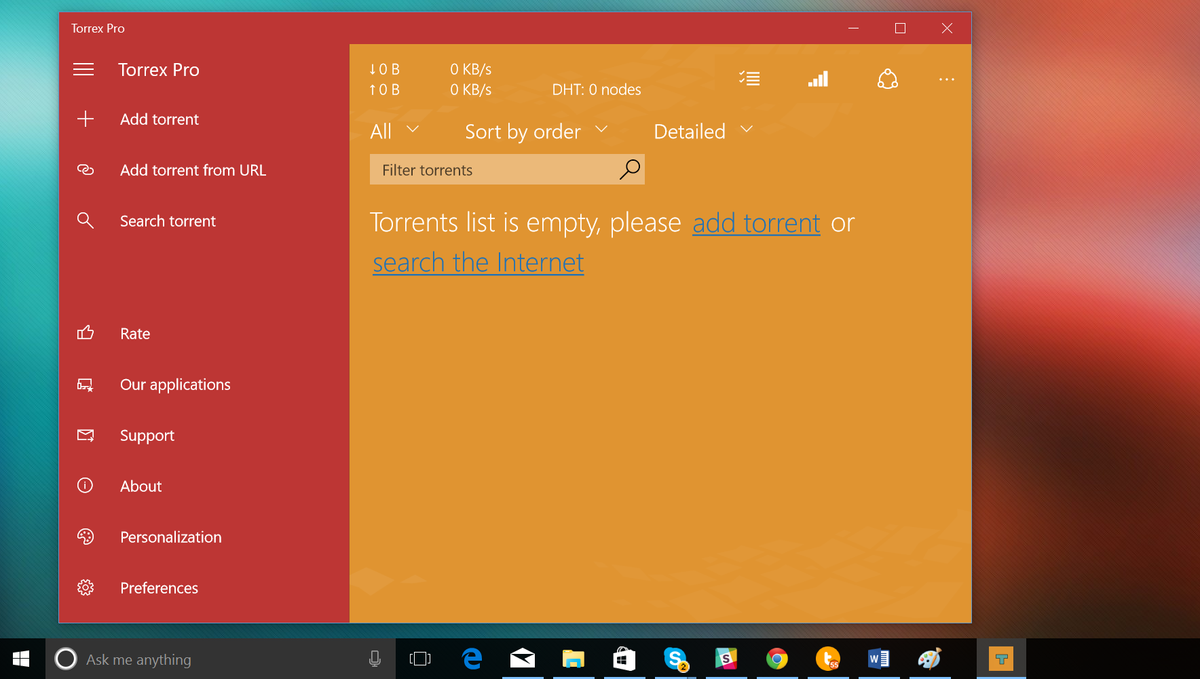Enable the multi-select checklist icon
The width and height of the screenshot is (1200, 679).
[x=749, y=78]
